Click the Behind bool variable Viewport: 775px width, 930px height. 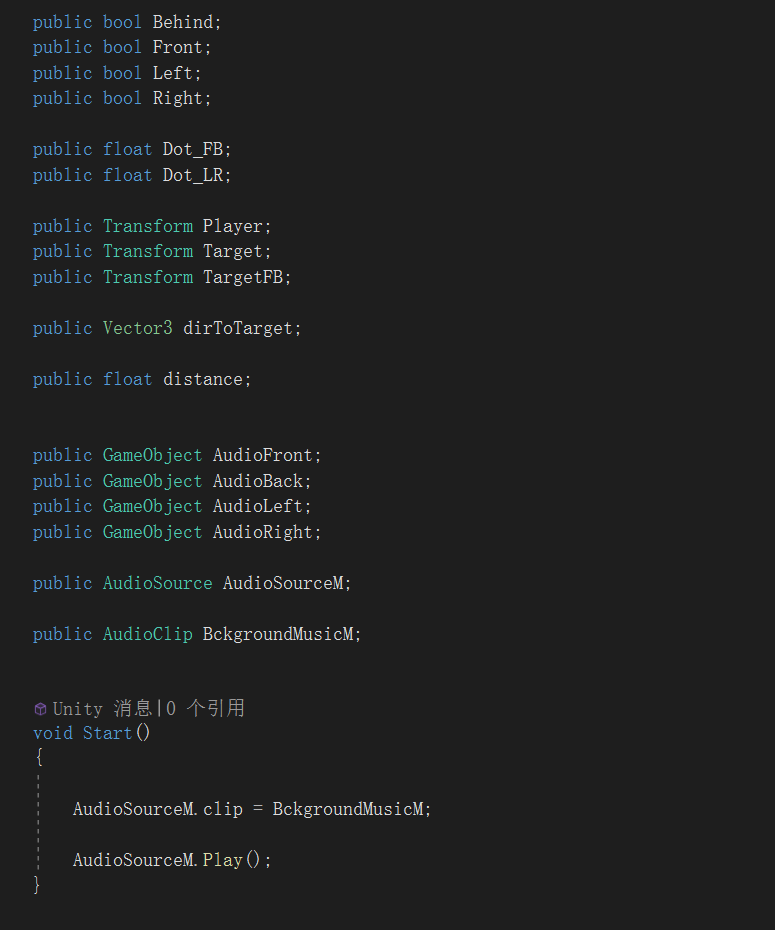(183, 22)
